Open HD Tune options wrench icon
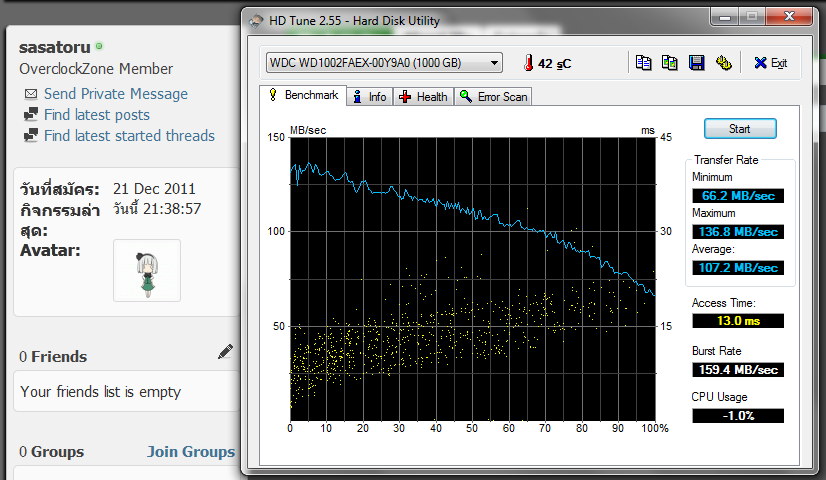This screenshot has height=480, width=826. coord(723,63)
